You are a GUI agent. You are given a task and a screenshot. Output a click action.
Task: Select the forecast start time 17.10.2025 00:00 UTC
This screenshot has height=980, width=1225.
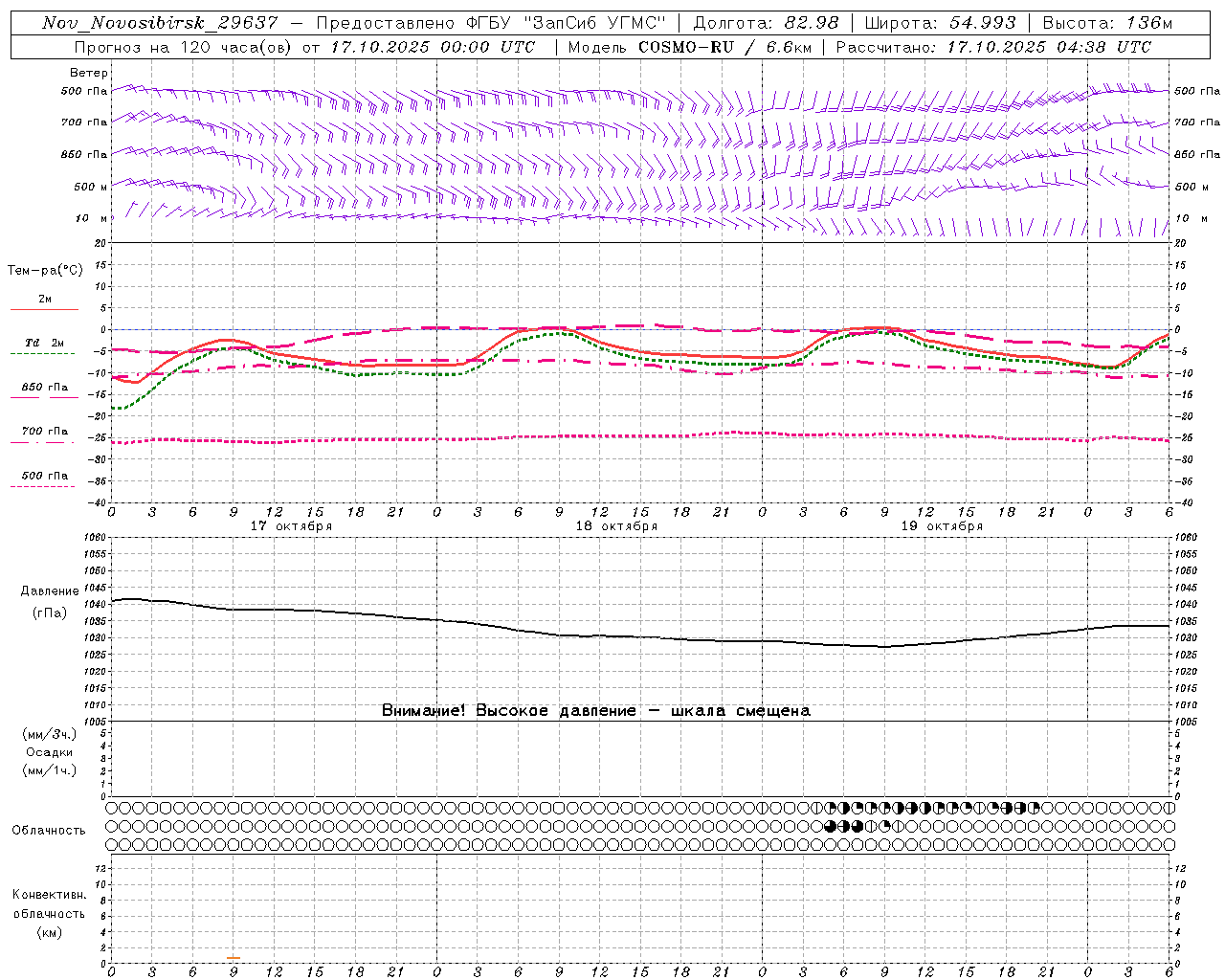pyautogui.click(x=433, y=47)
